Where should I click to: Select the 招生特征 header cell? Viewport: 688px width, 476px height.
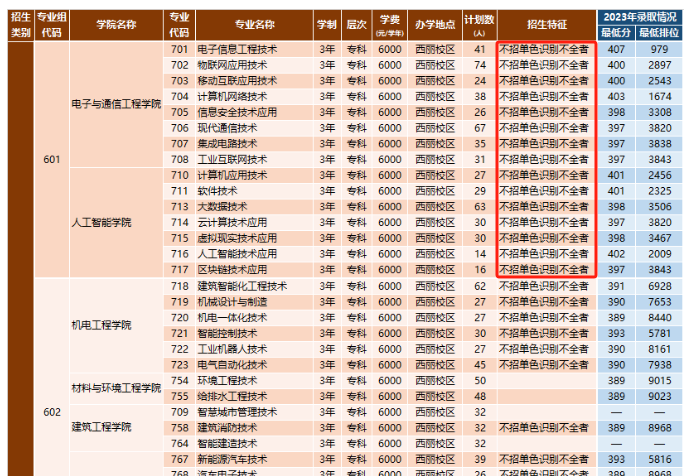[547, 25]
